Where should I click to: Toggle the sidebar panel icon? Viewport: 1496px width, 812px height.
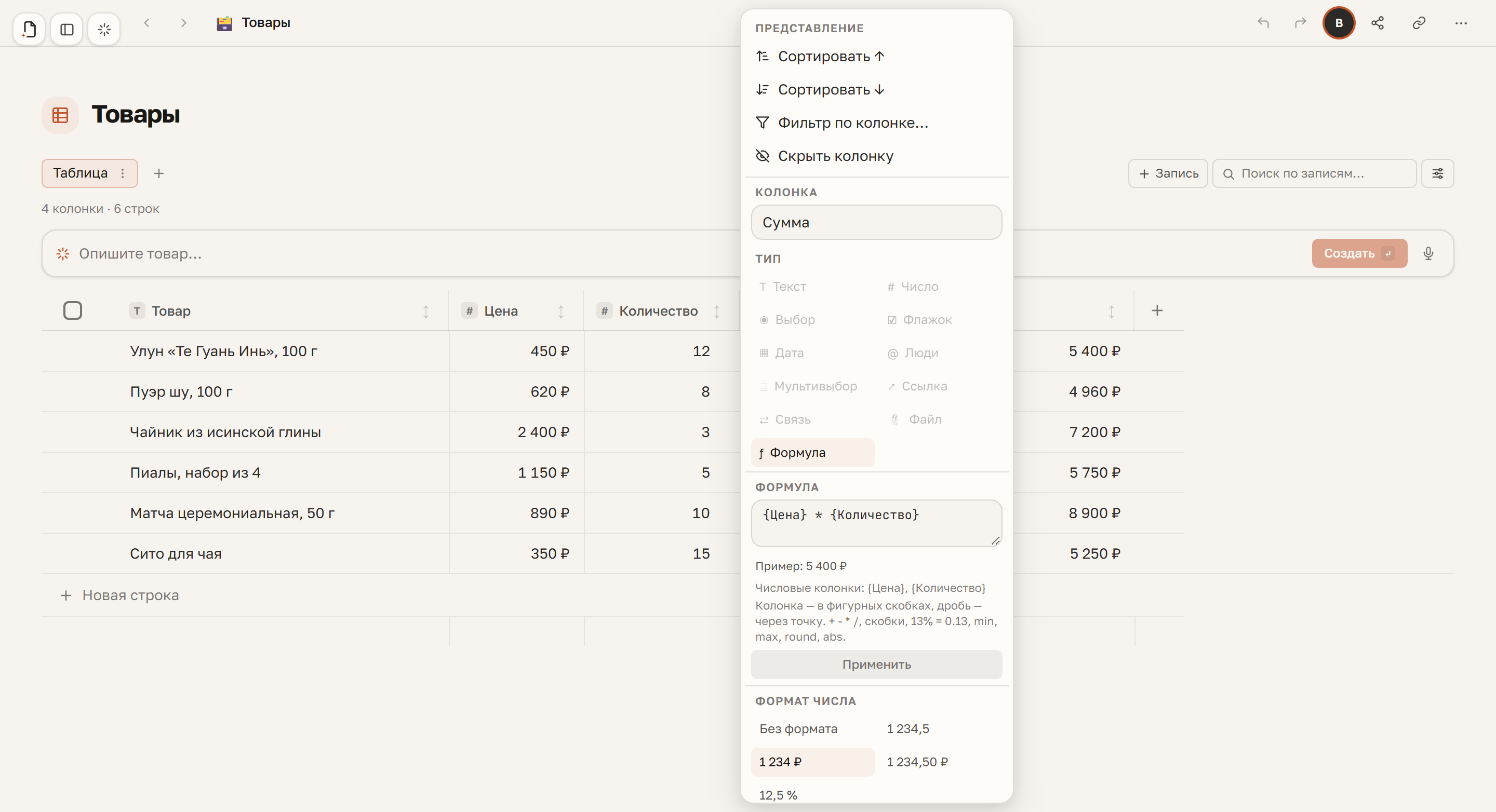pyautogui.click(x=67, y=29)
